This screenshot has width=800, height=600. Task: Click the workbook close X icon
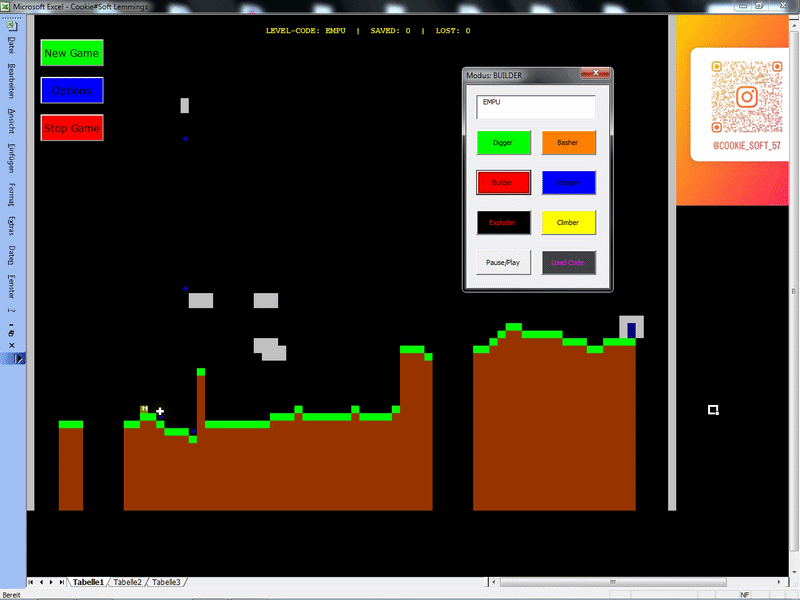click(x=11, y=345)
